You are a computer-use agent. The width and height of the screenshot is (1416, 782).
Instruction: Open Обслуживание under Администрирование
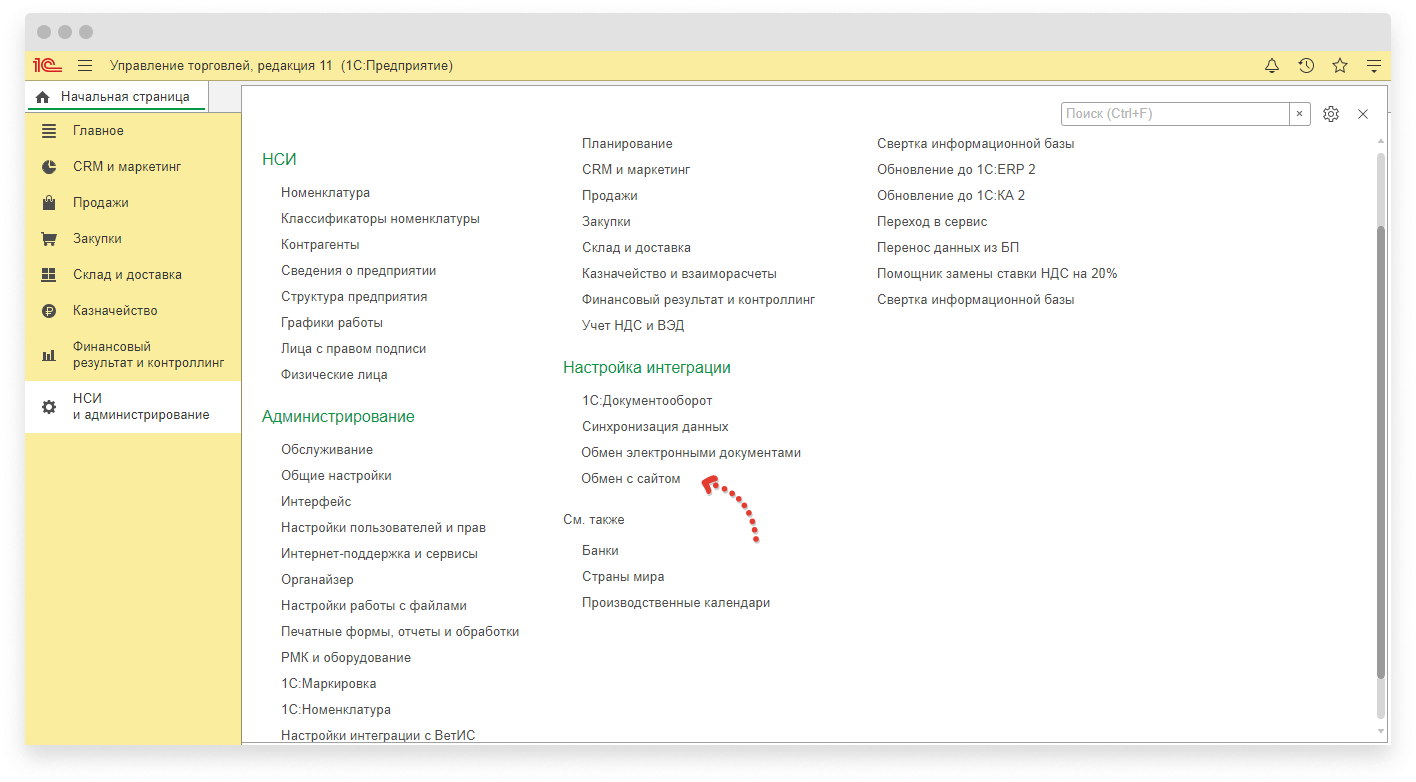pyautogui.click(x=327, y=450)
